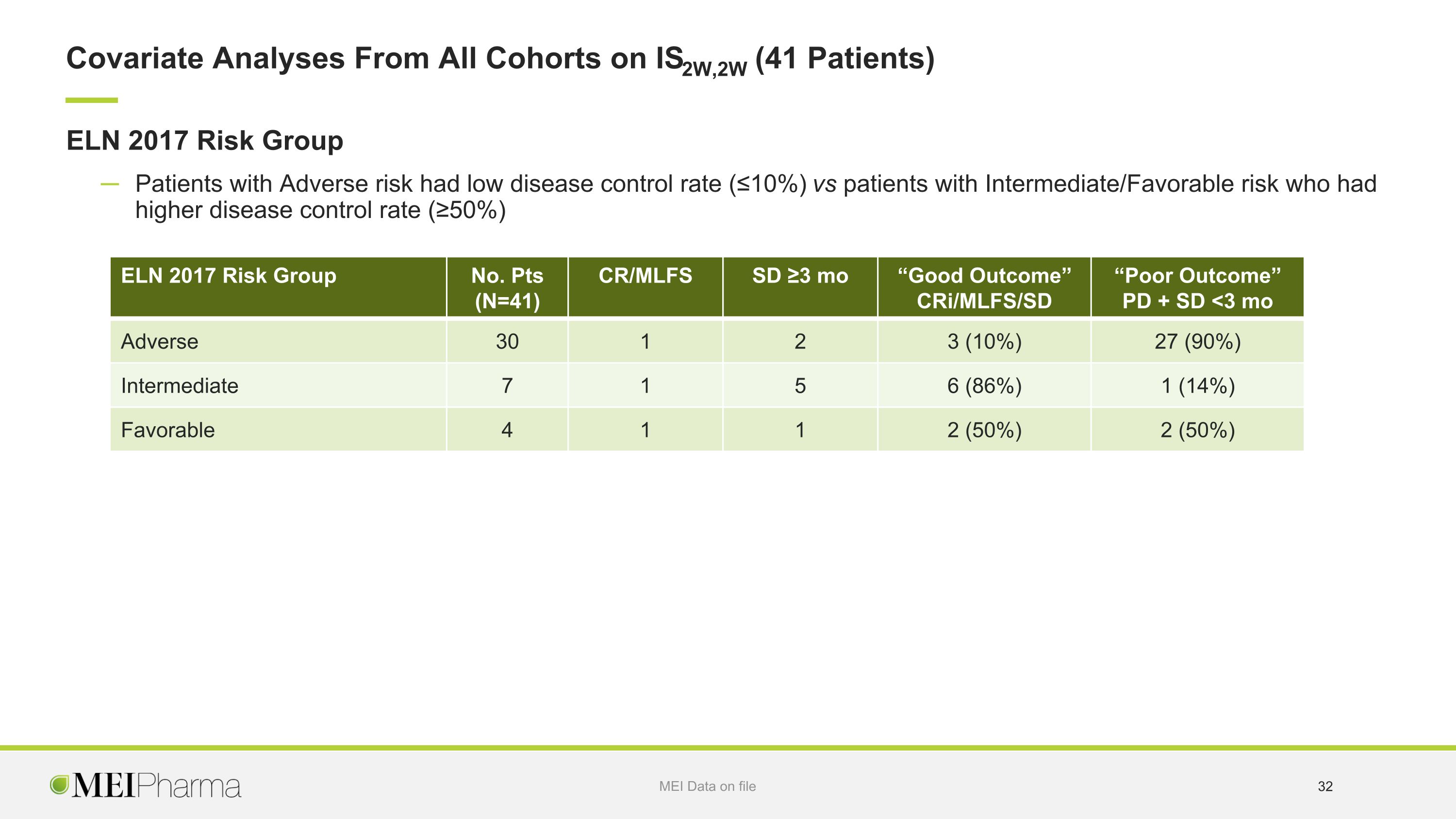Click the 'Intermediate' row label

tap(180, 385)
